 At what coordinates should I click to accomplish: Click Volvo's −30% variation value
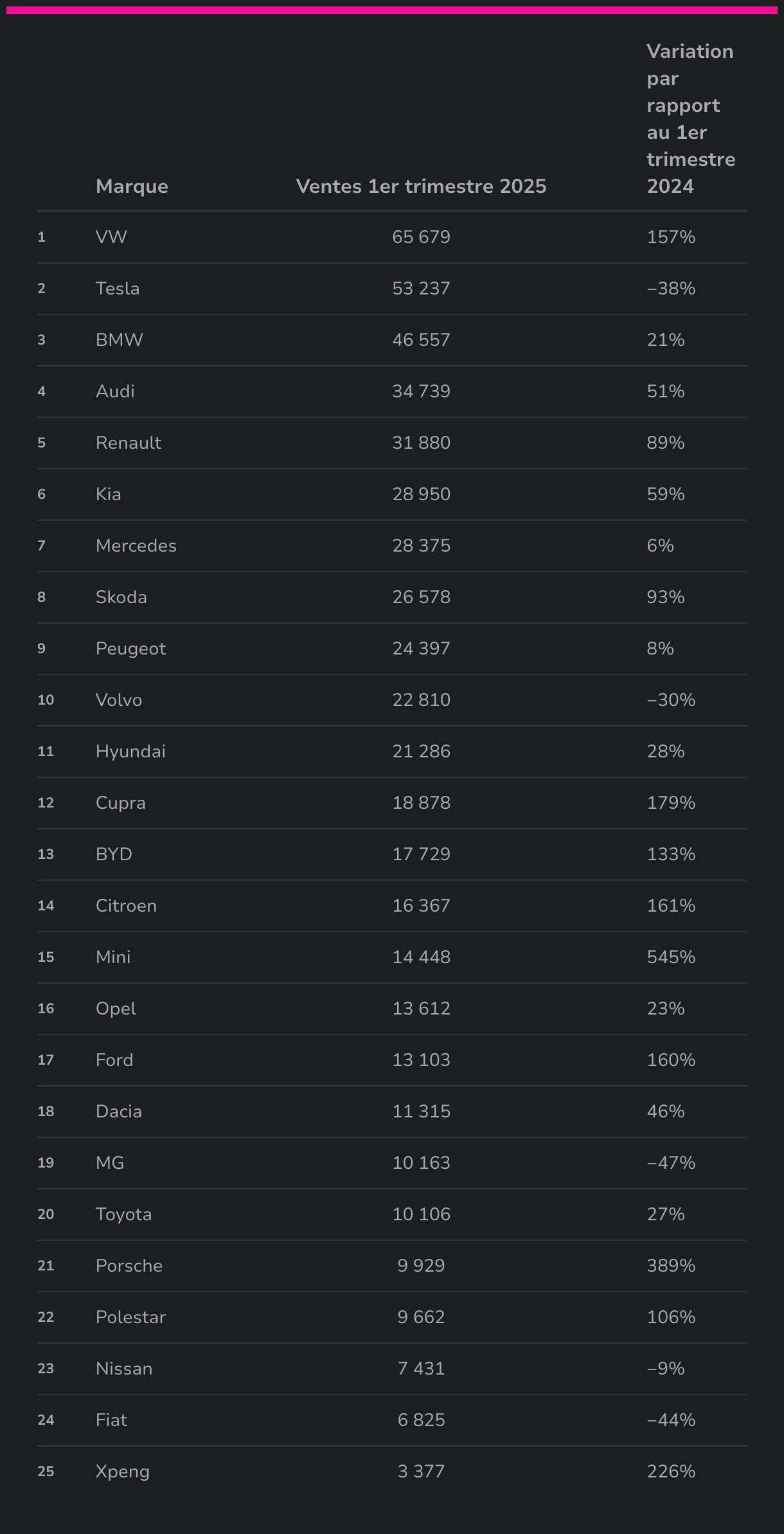[x=671, y=700]
